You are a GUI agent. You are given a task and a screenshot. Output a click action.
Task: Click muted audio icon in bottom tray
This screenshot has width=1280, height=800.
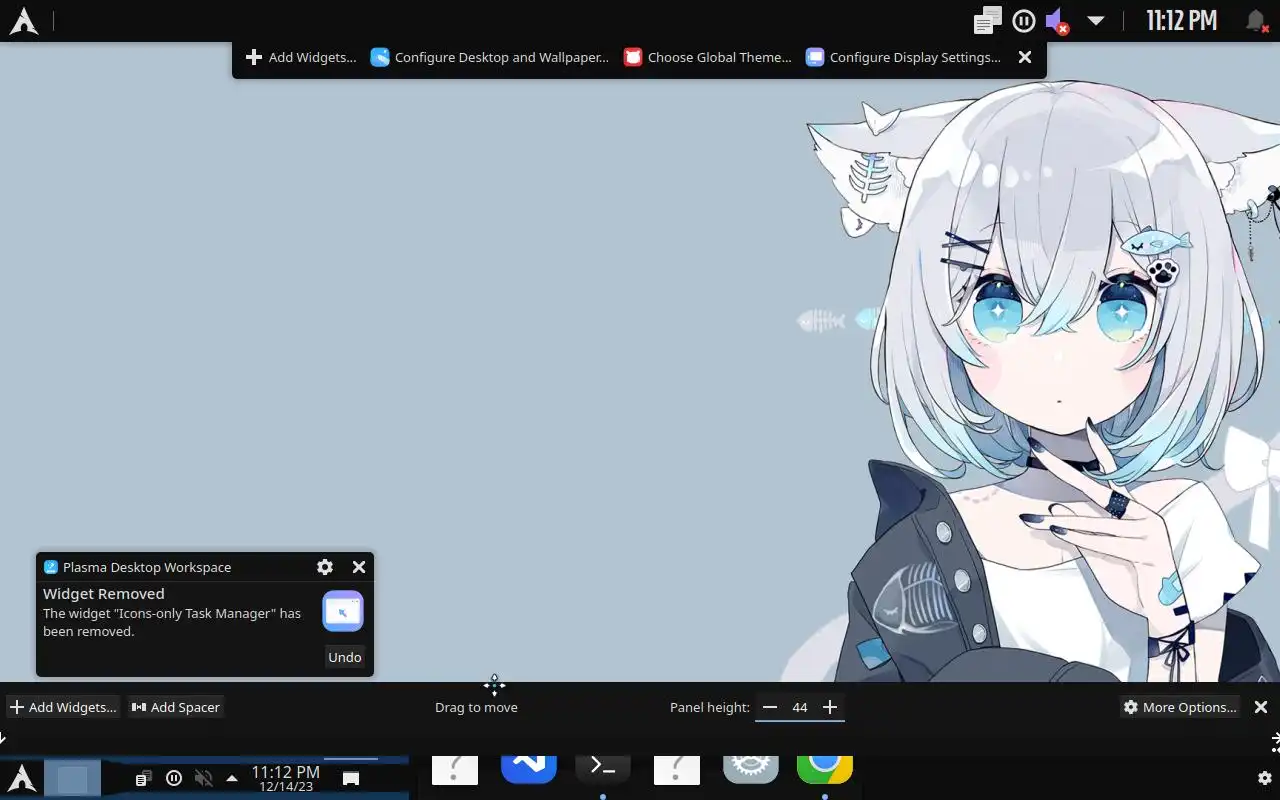[x=203, y=778]
